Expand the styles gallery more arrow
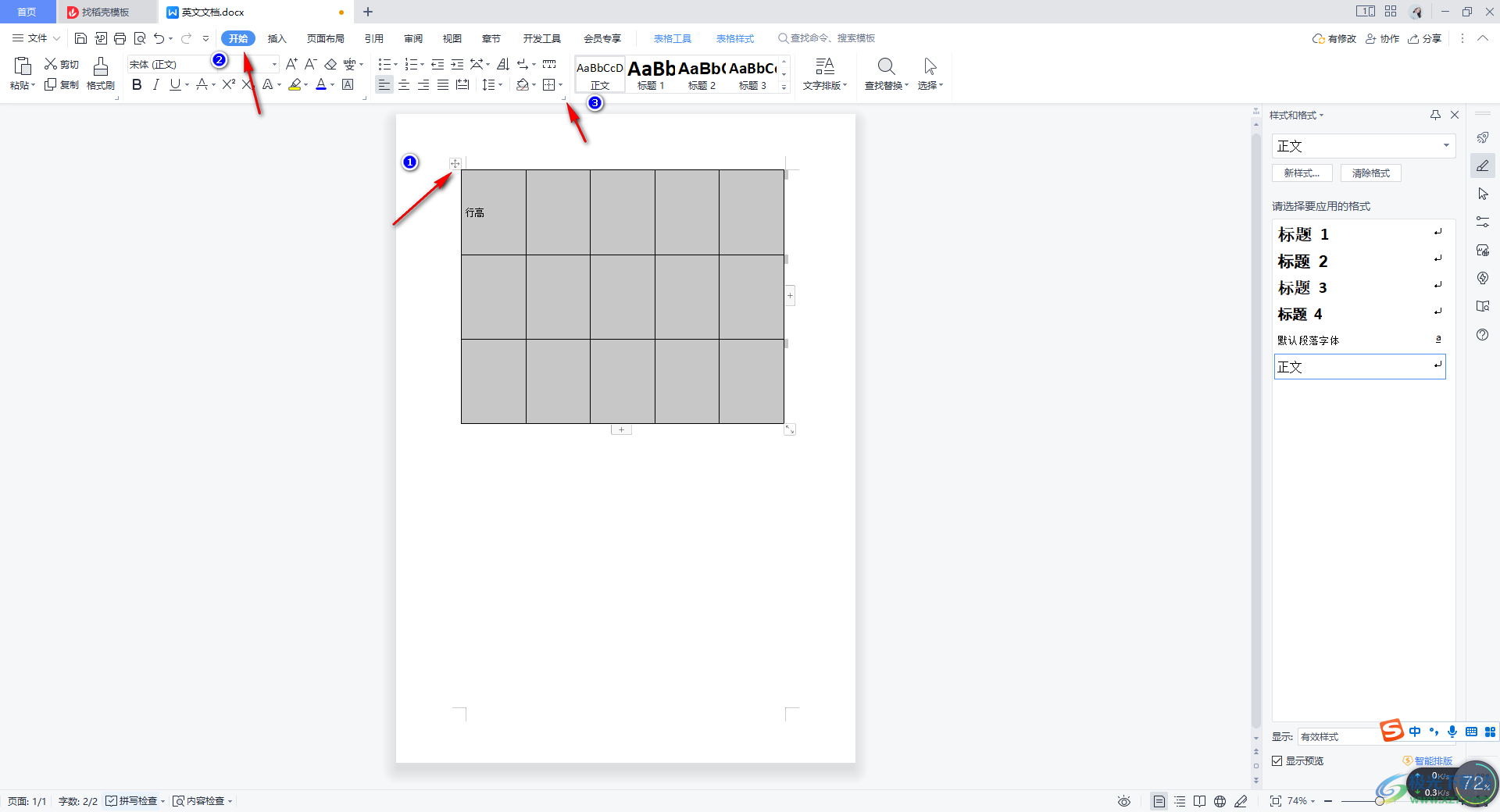Viewport: 1500px width, 812px height. [x=784, y=87]
